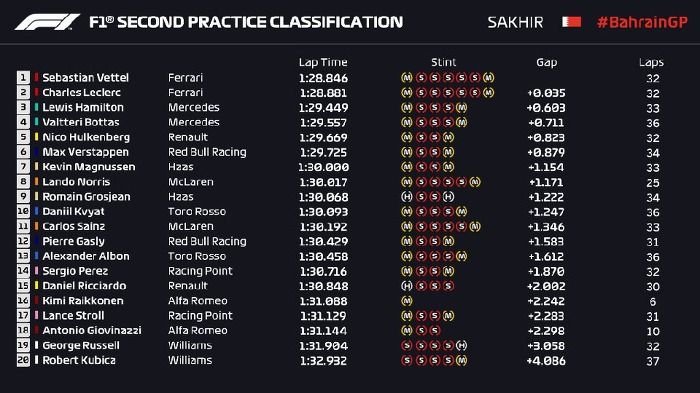The image size is (700, 393).
Task: Click Raikkonen's single medium tyre icon
Action: click(407, 301)
